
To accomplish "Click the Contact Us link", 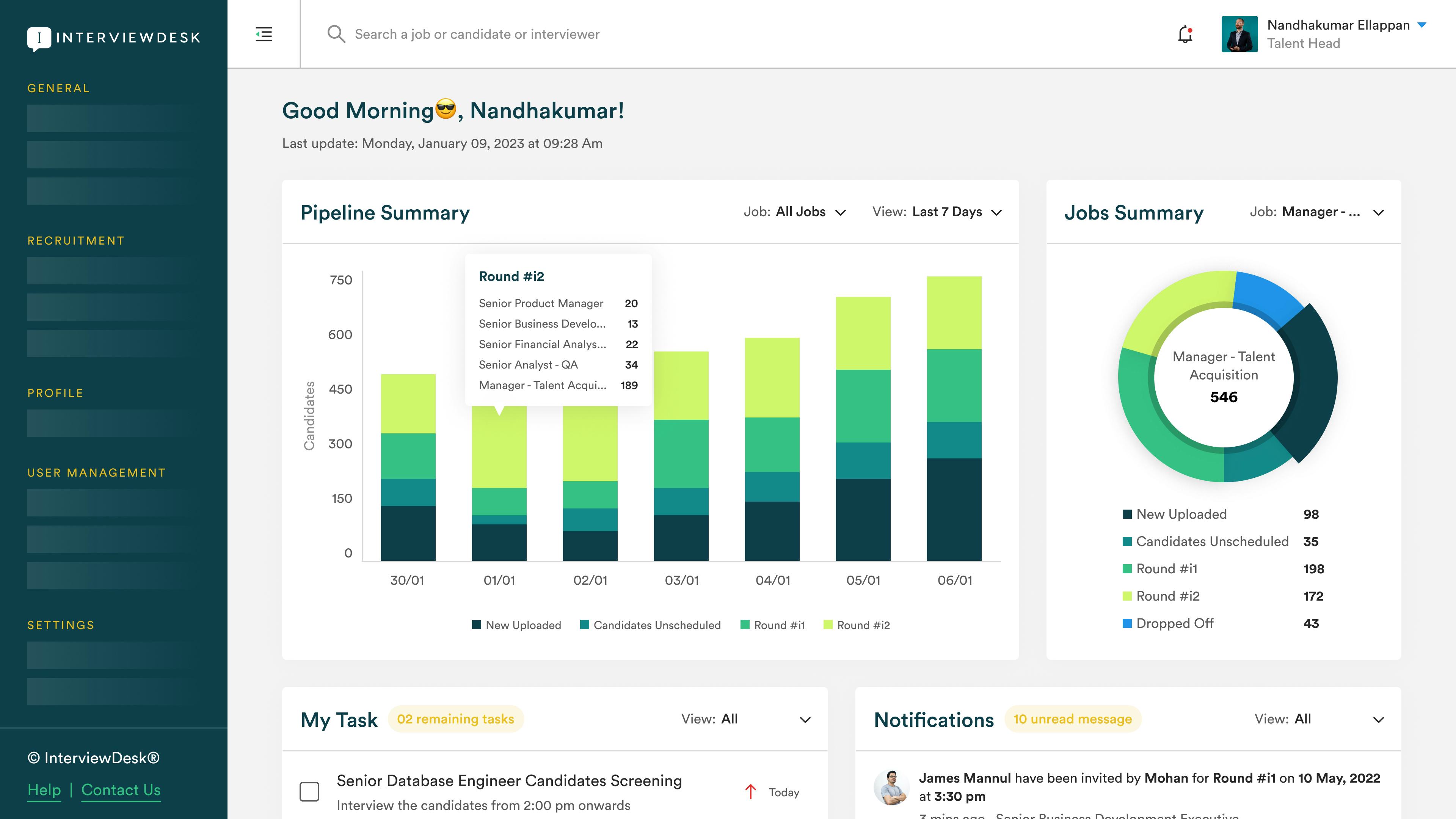I will point(121,789).
